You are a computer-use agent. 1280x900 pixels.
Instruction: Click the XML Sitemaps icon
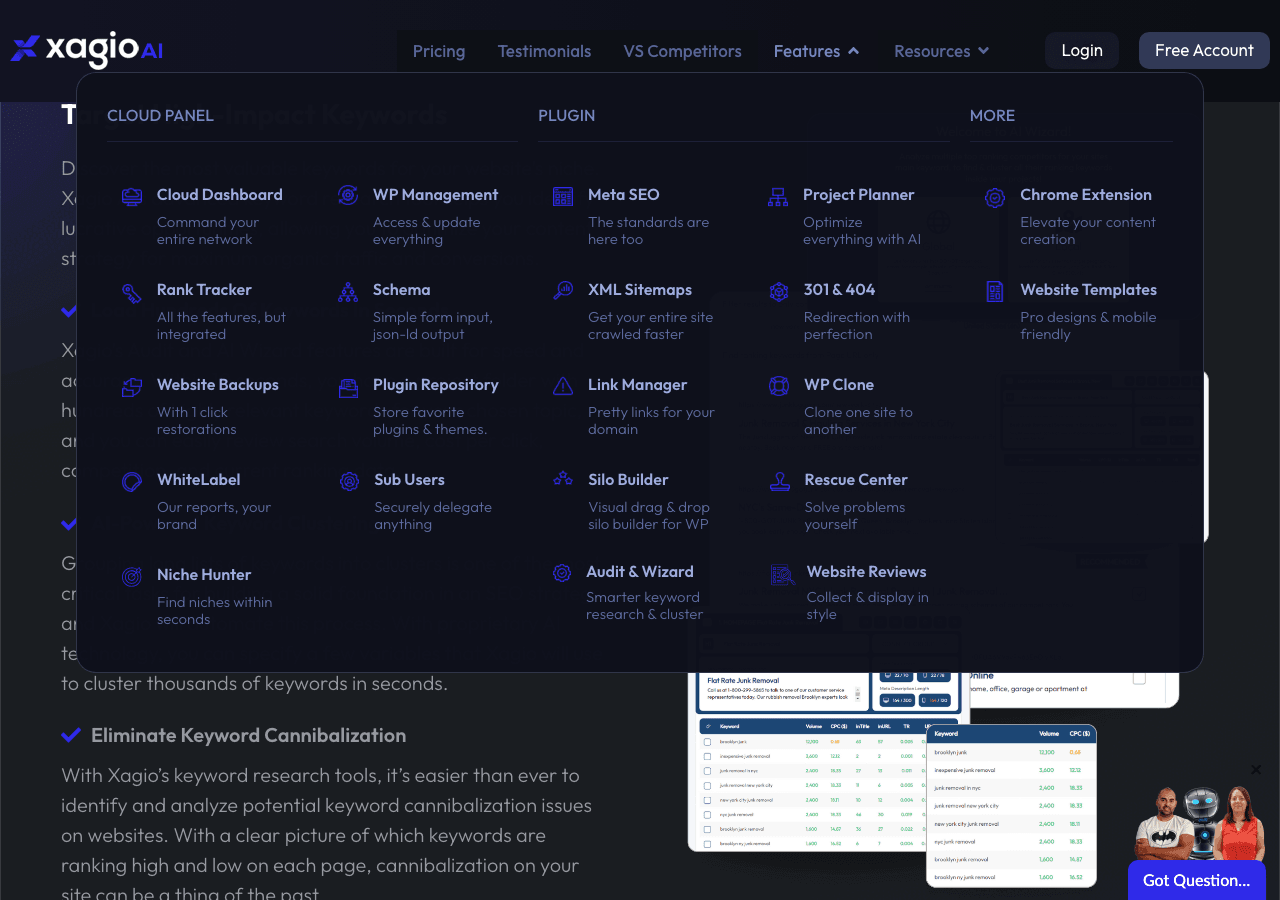[563, 291]
